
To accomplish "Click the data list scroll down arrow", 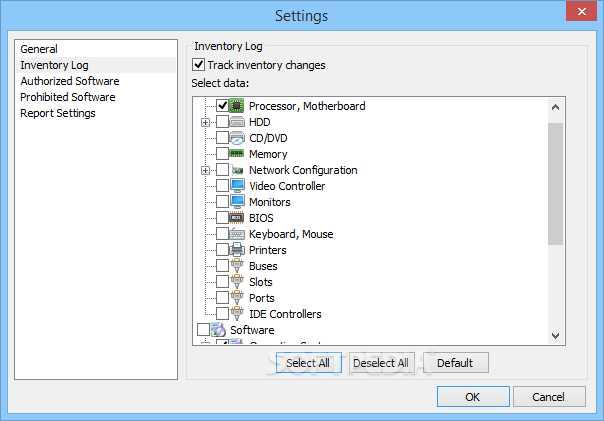I will (x=555, y=335).
